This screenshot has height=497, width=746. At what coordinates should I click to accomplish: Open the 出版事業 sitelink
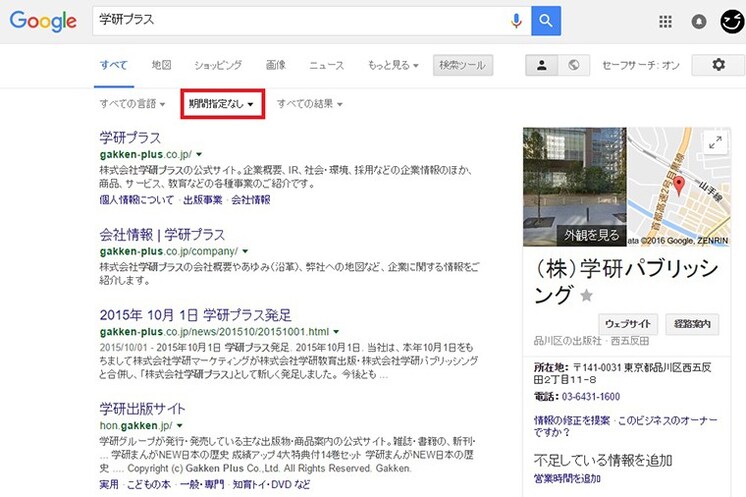[x=203, y=200]
